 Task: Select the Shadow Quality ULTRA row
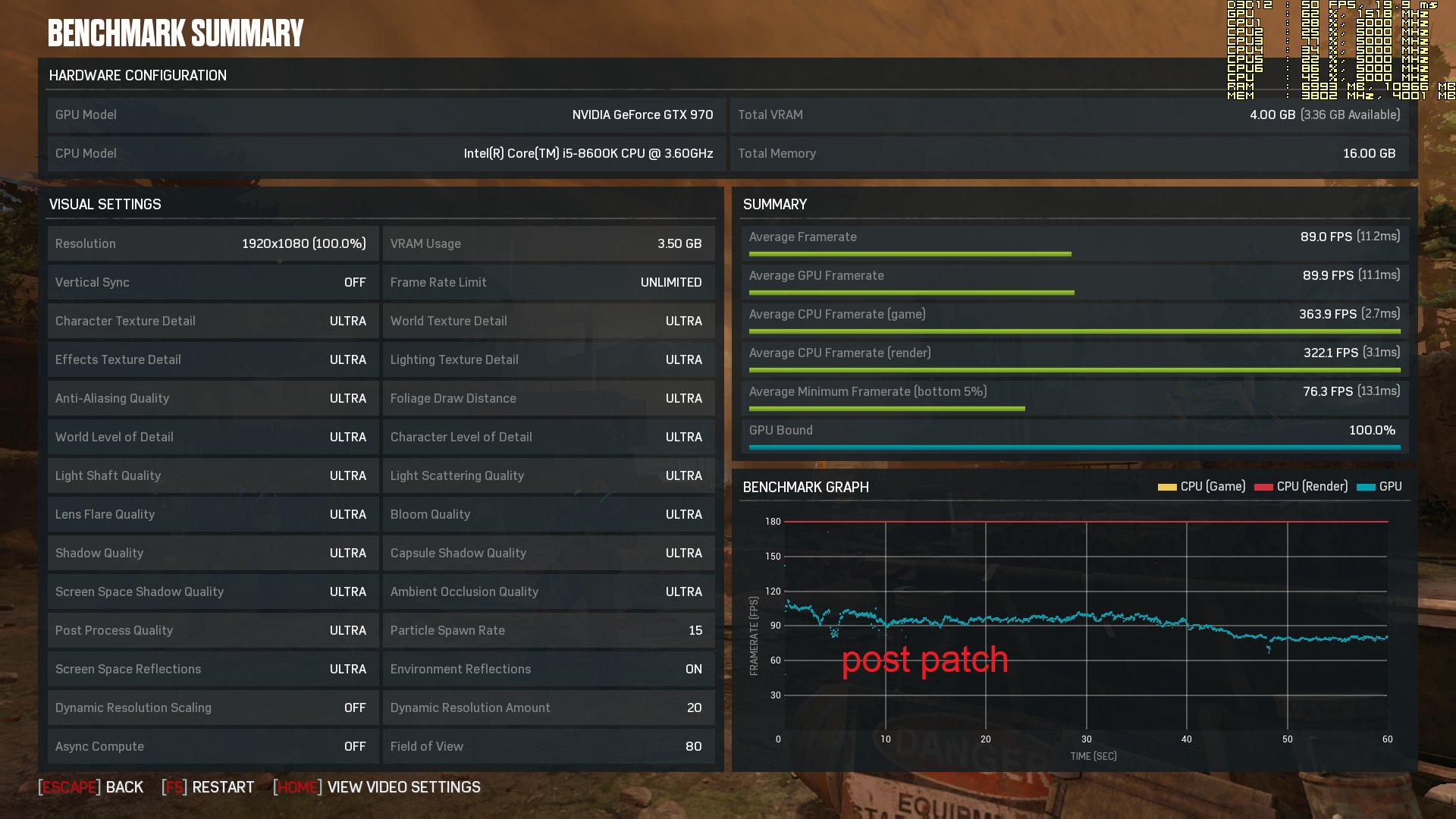tap(212, 553)
